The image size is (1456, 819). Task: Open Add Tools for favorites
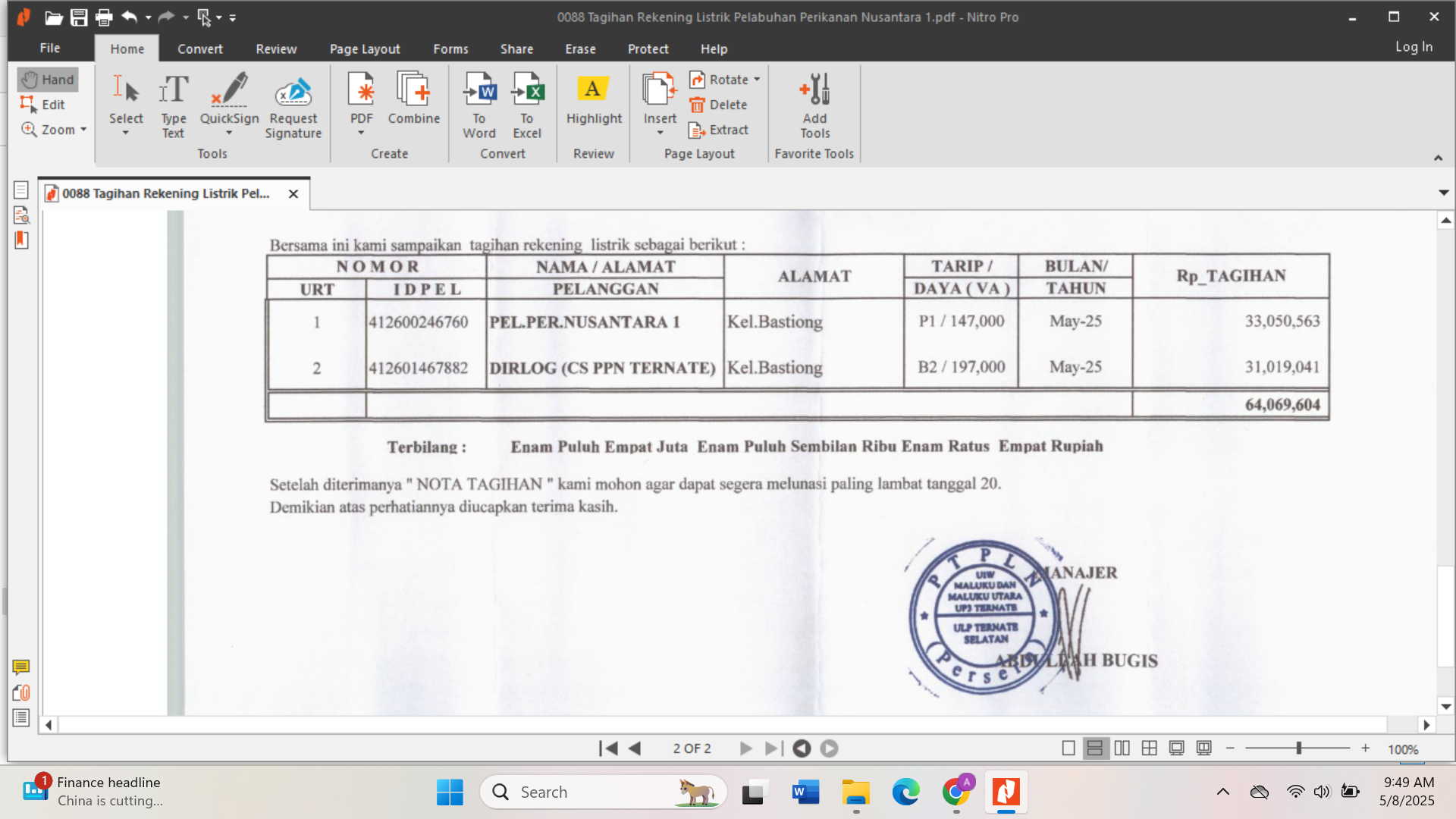[x=815, y=105]
